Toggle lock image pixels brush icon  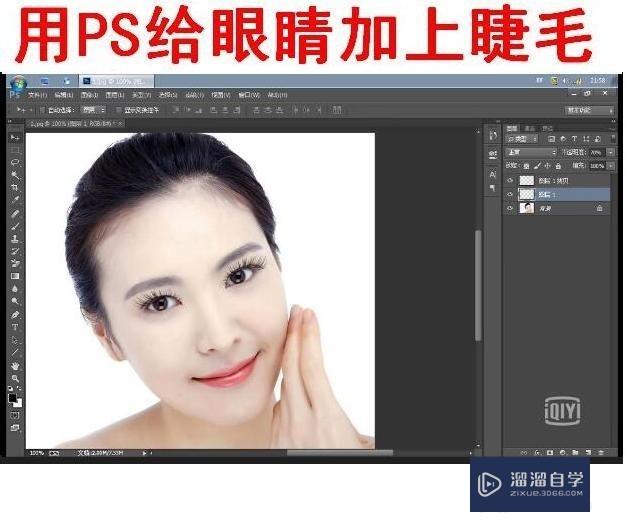[537, 166]
